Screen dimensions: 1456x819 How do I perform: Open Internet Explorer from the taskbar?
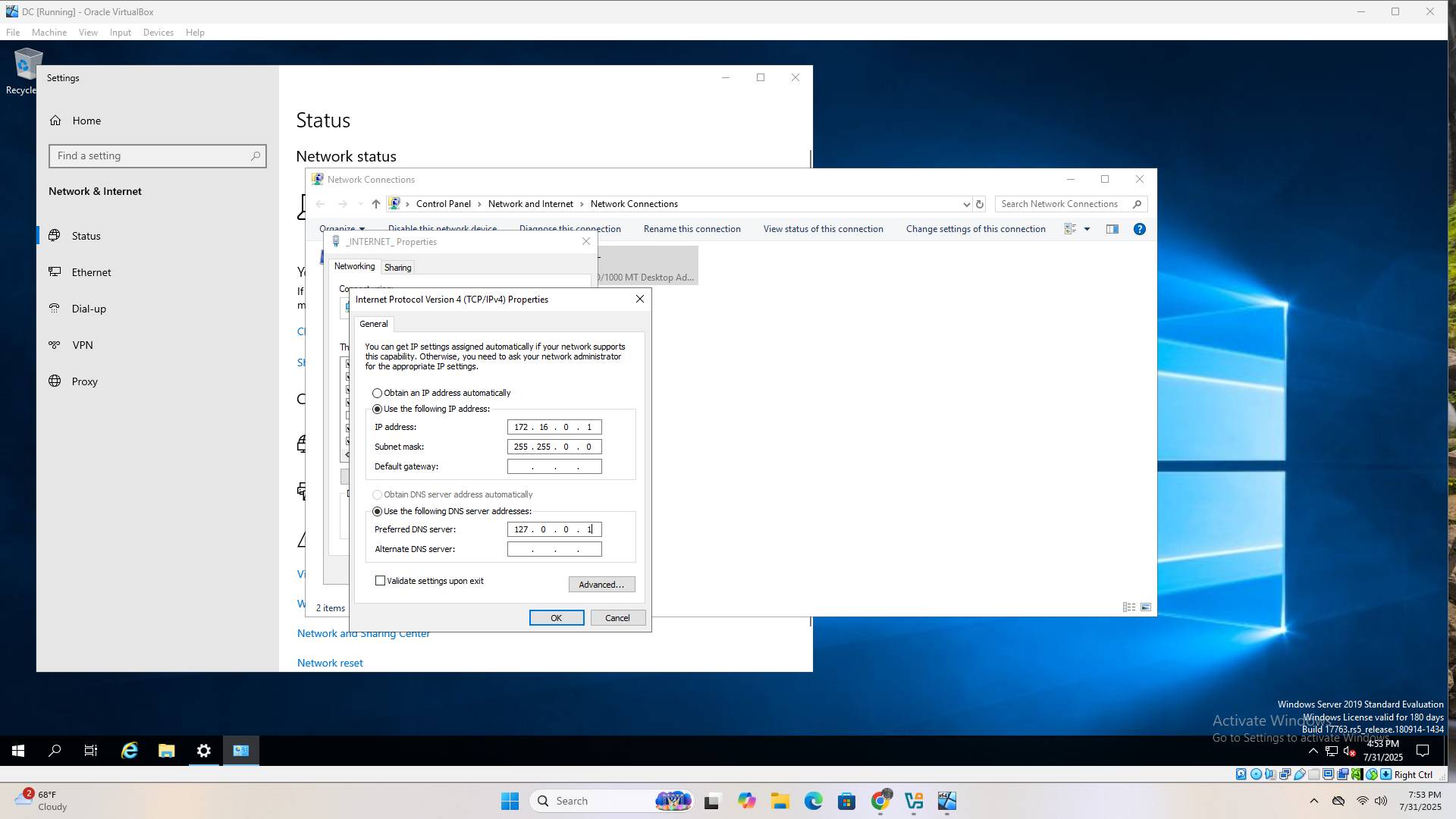coord(130,751)
